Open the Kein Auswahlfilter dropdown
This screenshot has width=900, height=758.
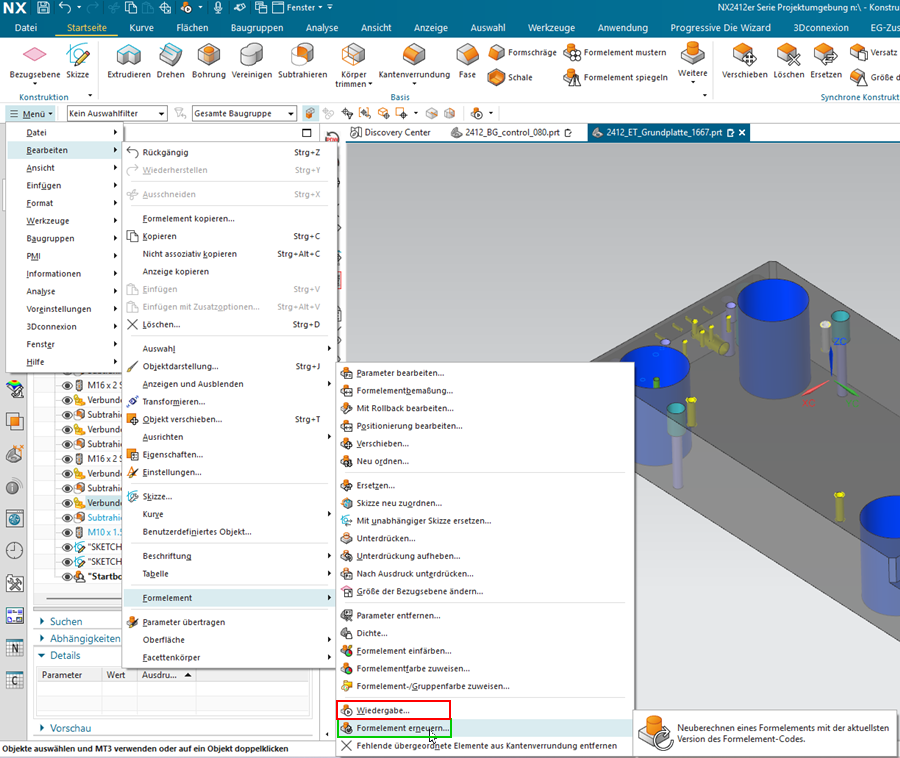(x=161, y=114)
